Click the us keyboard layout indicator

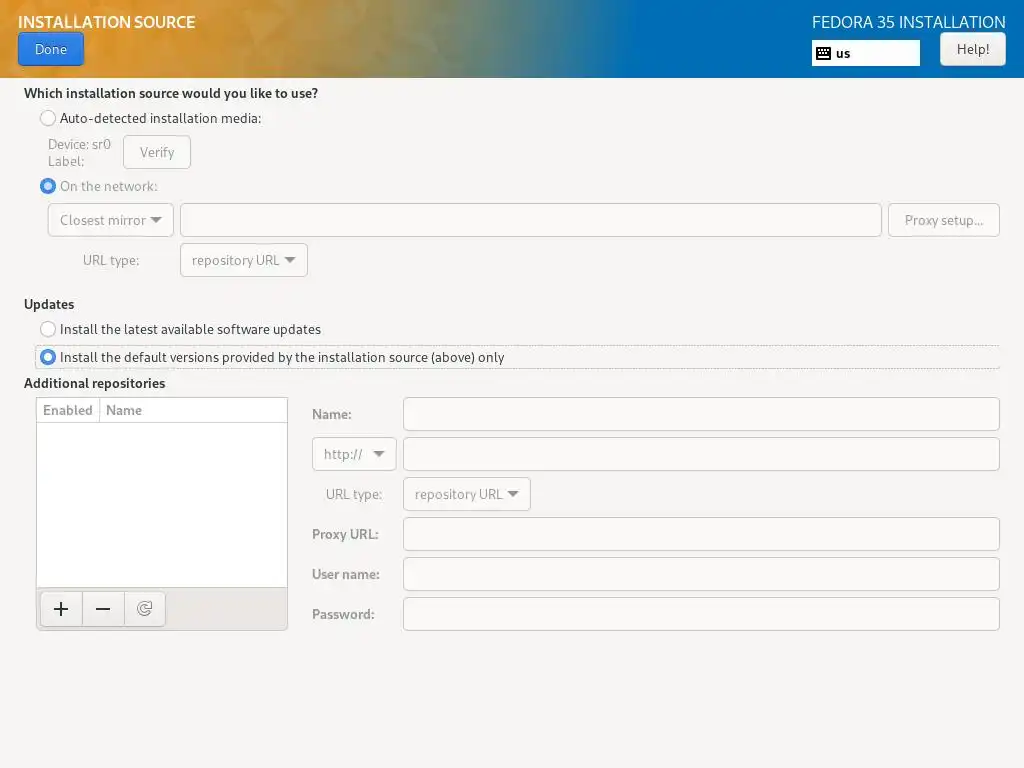[x=866, y=54]
